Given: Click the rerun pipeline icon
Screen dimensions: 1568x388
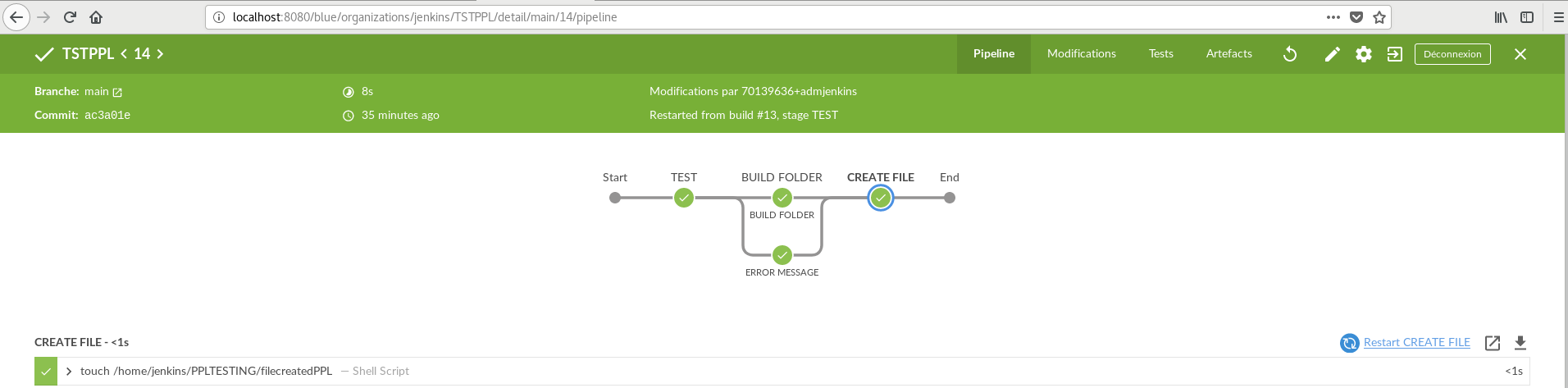Looking at the screenshot, I should coord(1290,54).
